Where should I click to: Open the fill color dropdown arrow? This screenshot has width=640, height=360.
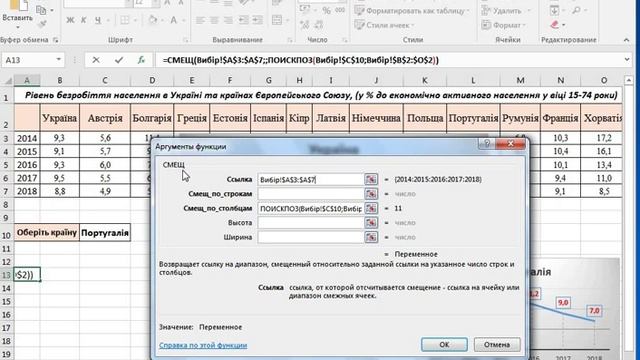[x=162, y=20]
